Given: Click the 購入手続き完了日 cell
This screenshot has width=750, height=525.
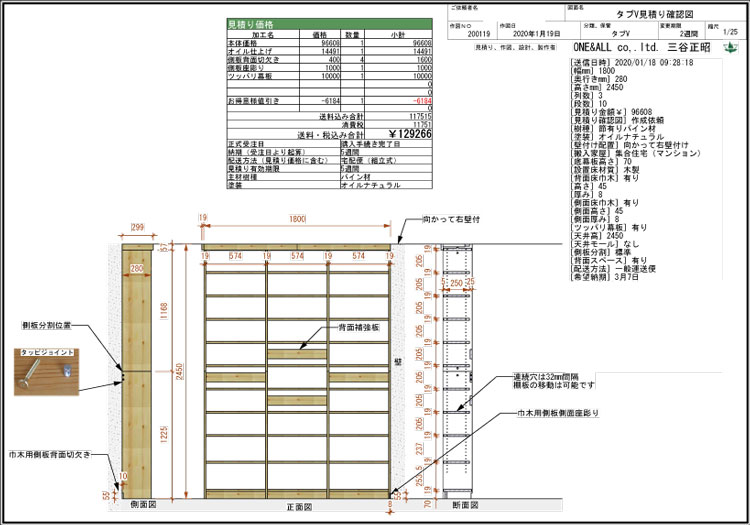Looking at the screenshot, I should (x=370, y=144).
